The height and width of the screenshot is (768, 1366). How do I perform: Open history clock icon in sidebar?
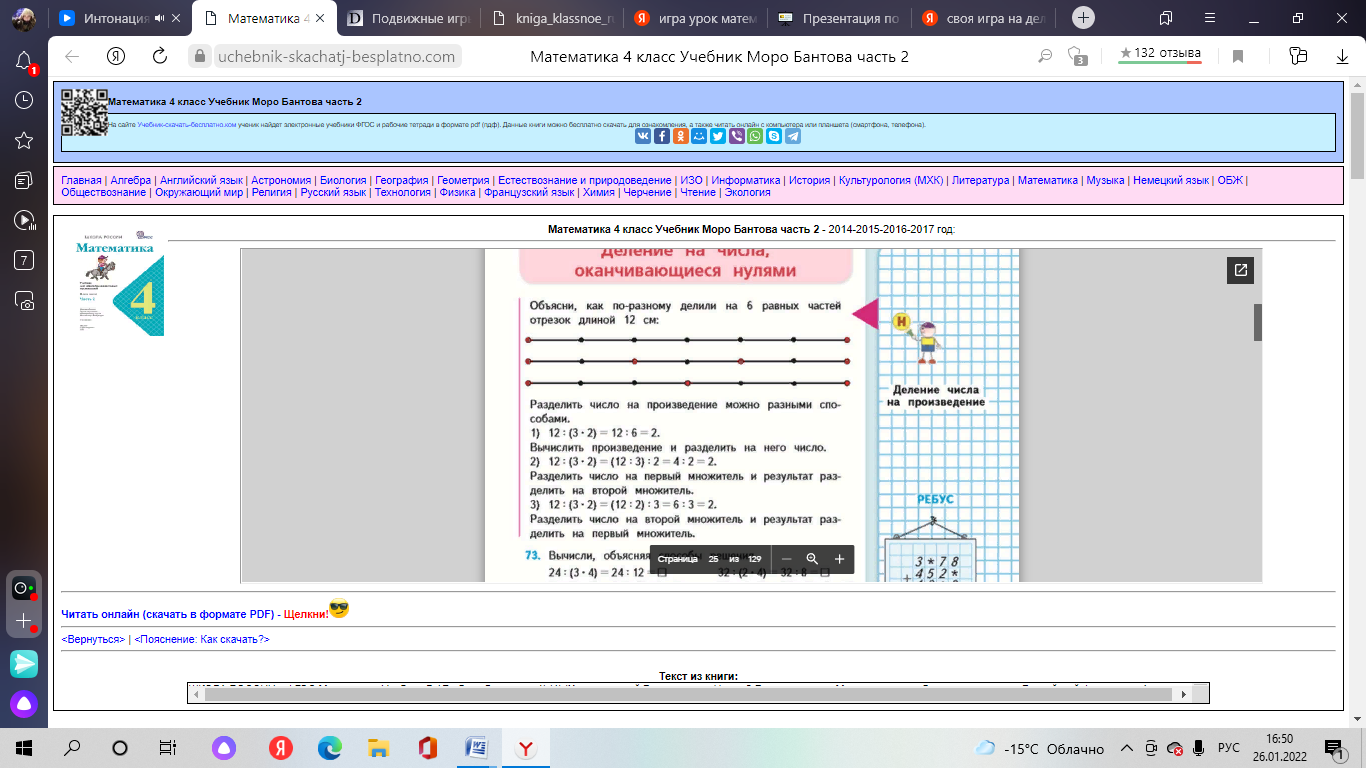click(25, 100)
